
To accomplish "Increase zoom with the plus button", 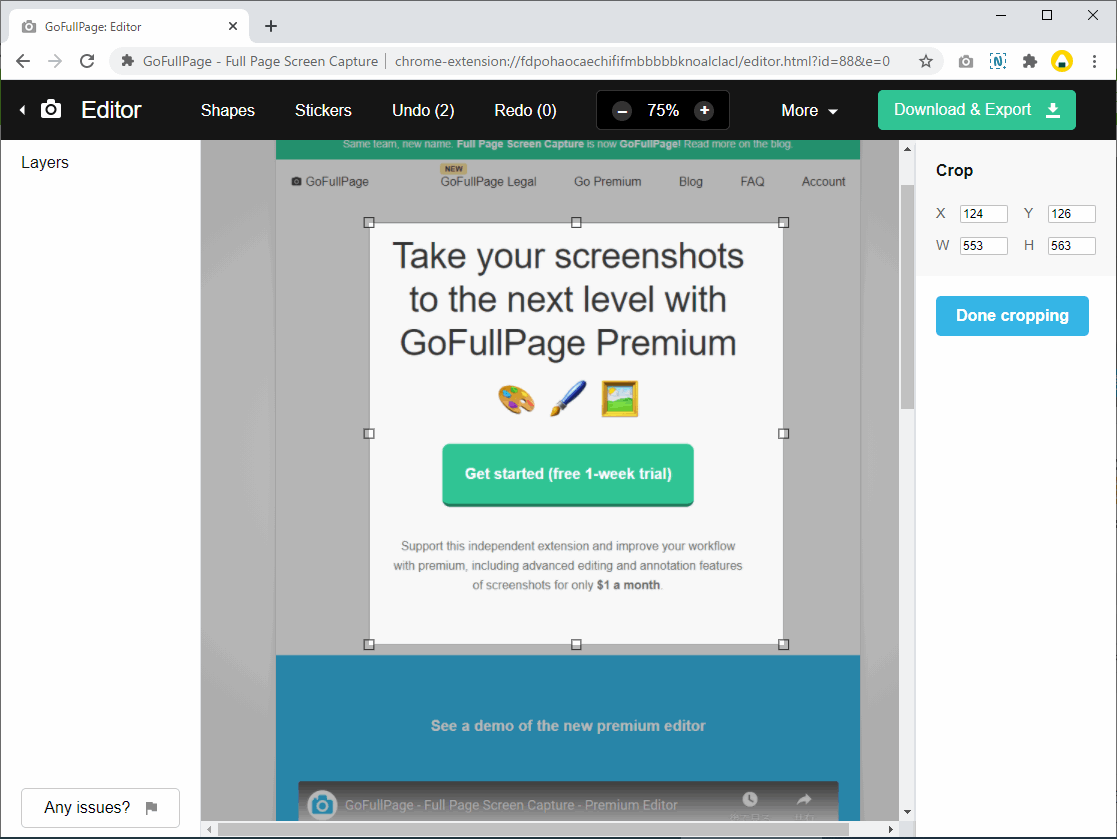I will [x=705, y=110].
